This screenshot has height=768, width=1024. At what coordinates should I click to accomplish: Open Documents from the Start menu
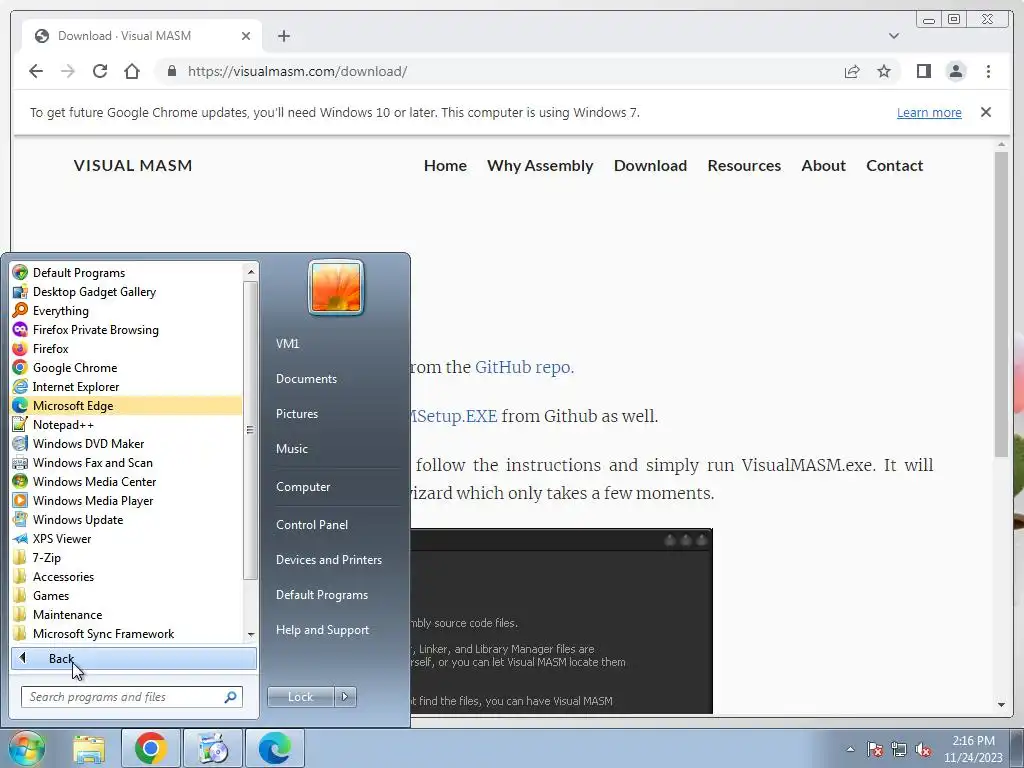tap(306, 379)
